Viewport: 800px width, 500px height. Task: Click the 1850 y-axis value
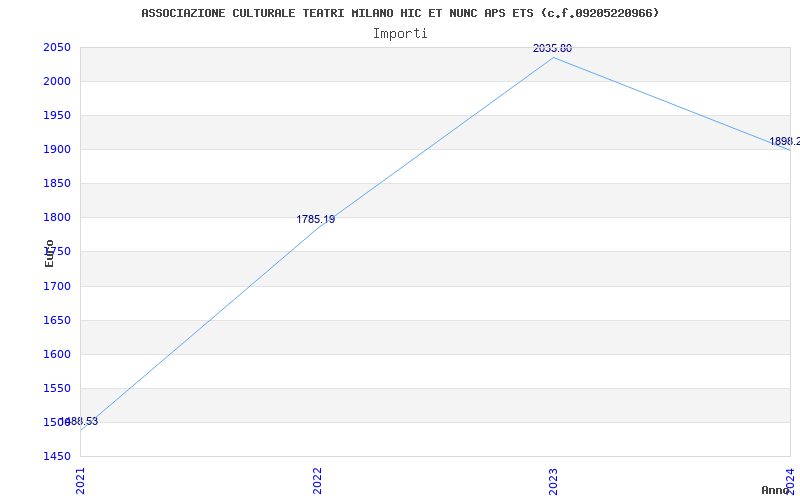(57, 184)
